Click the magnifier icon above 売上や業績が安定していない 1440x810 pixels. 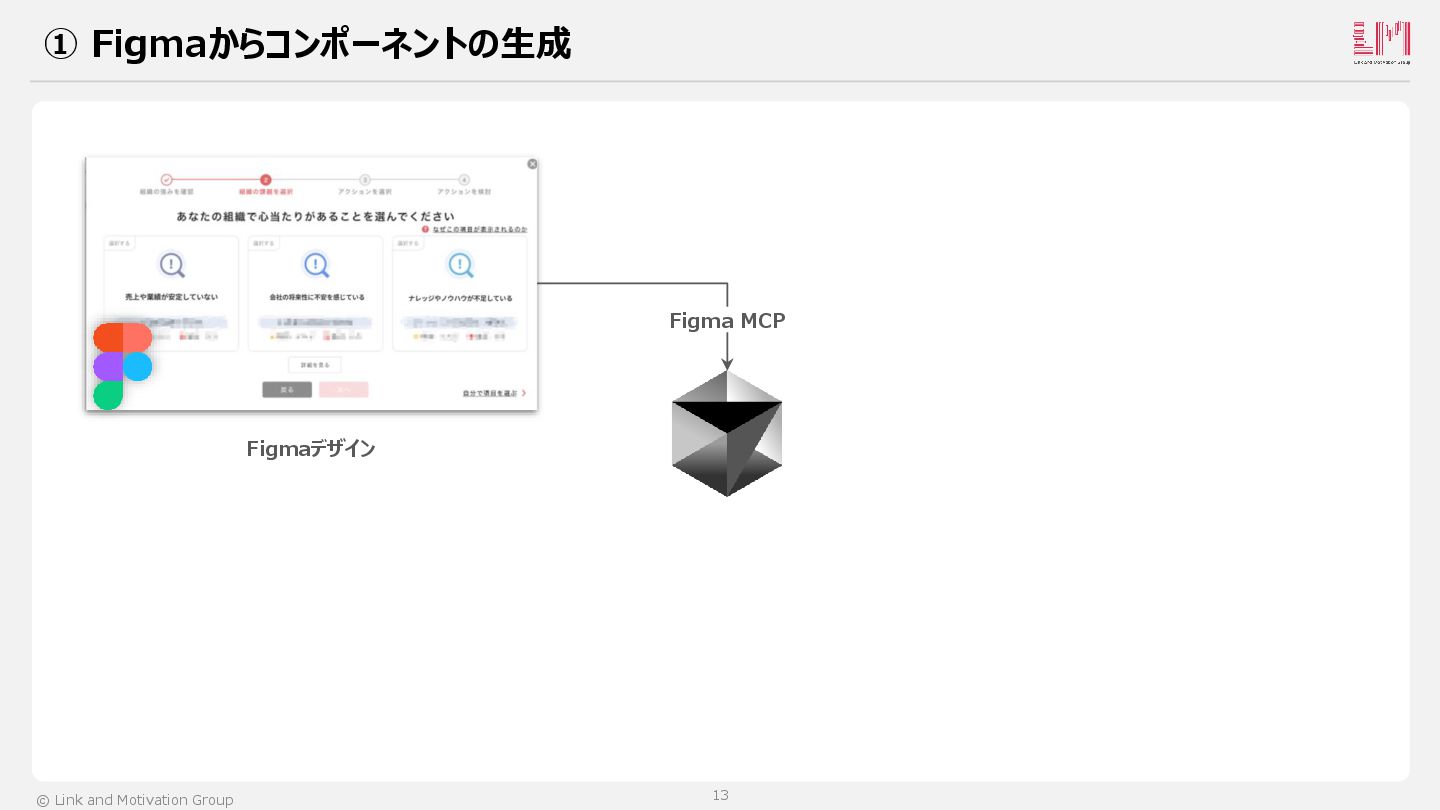172,265
